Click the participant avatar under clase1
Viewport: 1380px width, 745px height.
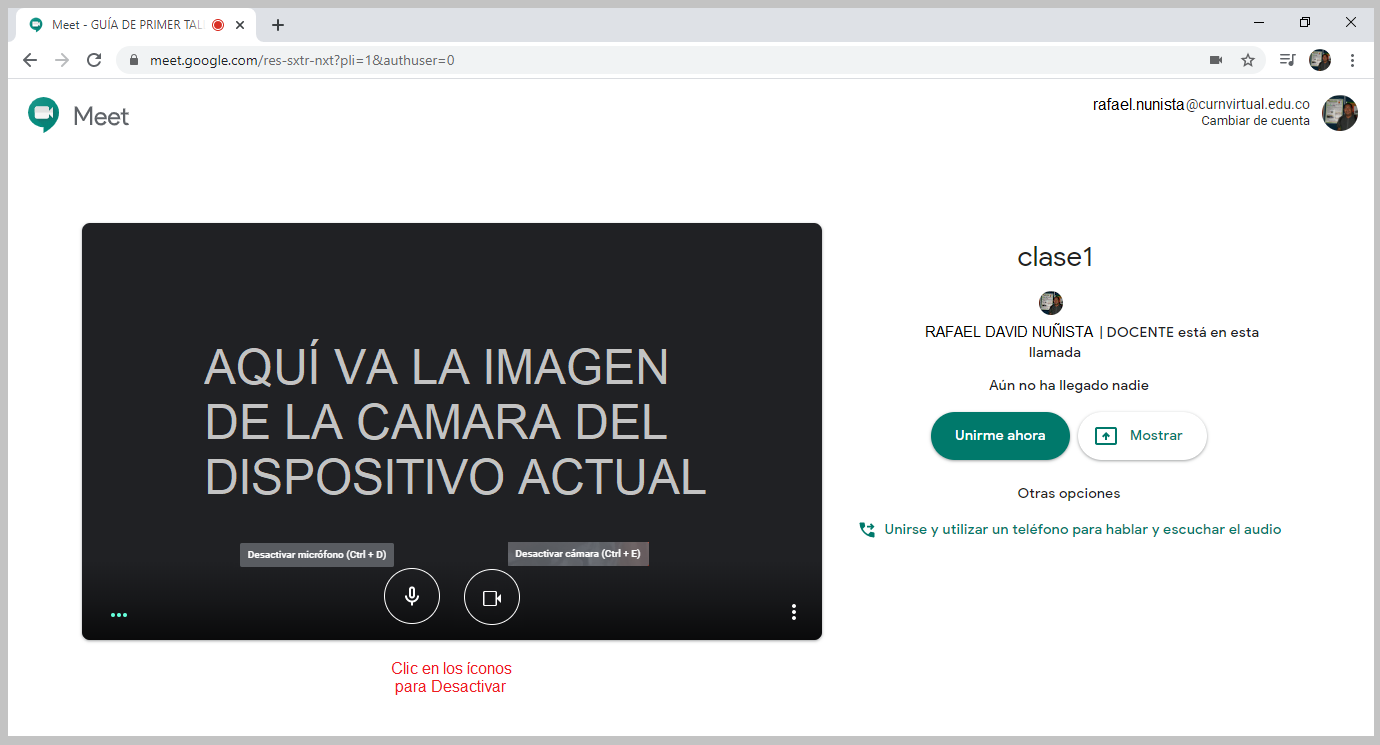(1051, 302)
